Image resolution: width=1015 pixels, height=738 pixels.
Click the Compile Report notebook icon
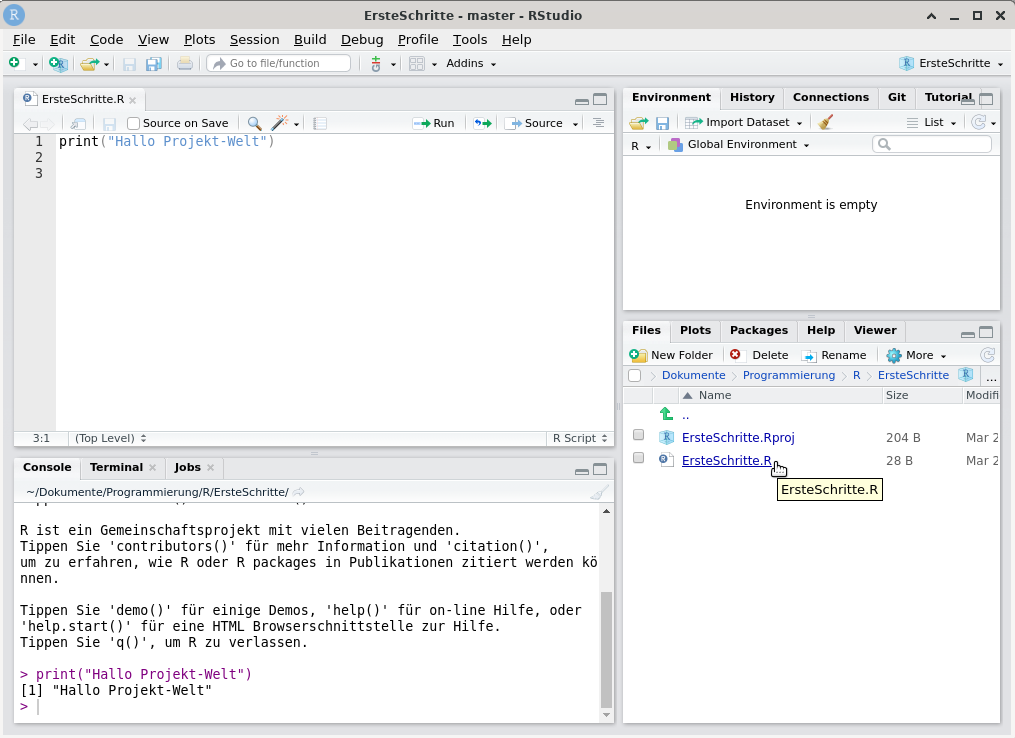point(320,123)
